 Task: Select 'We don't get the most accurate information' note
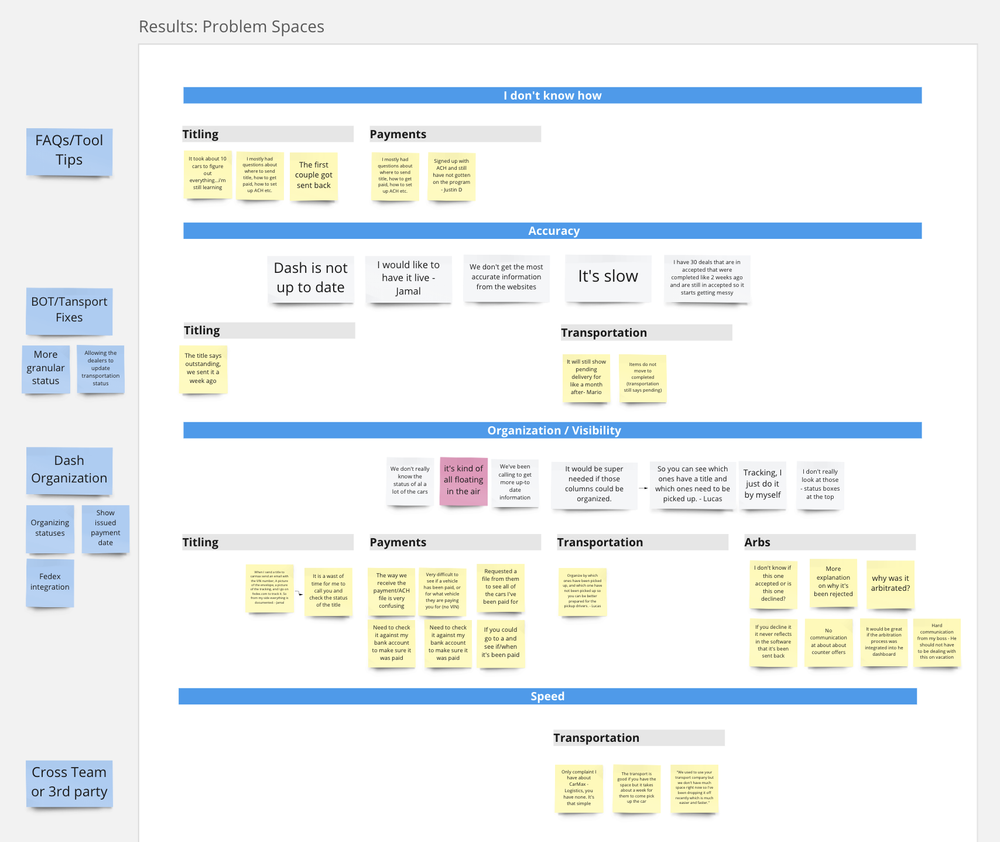(506, 279)
